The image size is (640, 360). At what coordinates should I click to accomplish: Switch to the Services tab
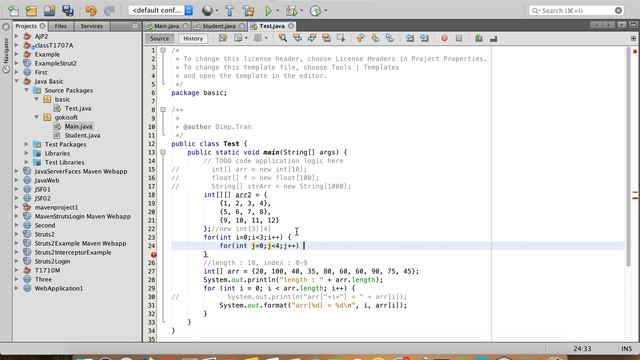tap(91, 26)
